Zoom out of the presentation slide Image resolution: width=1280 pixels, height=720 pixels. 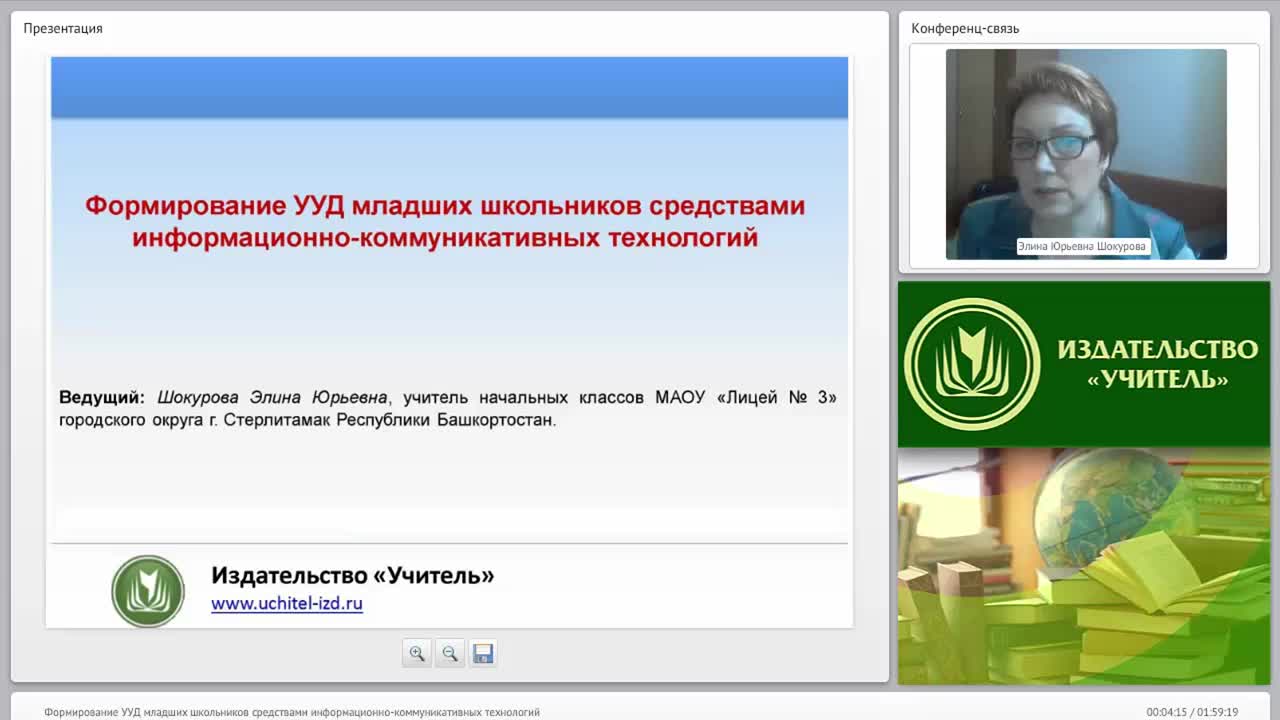coord(450,653)
